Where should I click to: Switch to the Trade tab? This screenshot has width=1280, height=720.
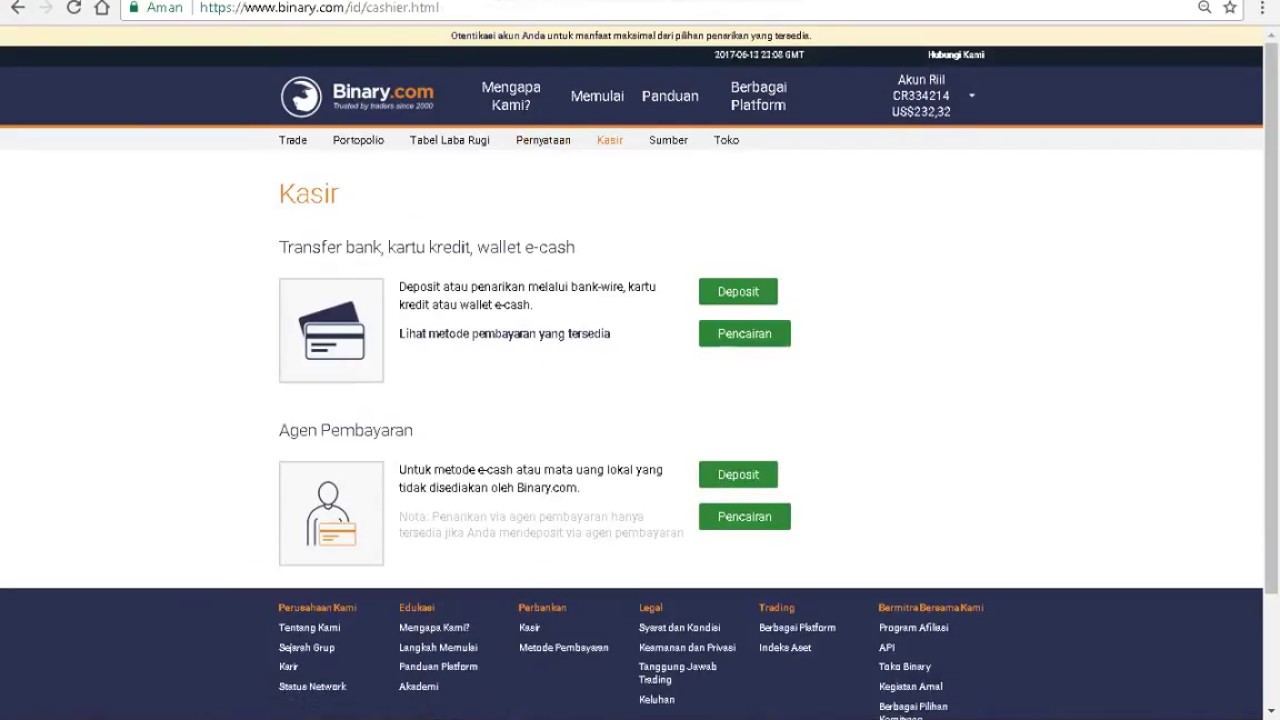[x=293, y=140]
